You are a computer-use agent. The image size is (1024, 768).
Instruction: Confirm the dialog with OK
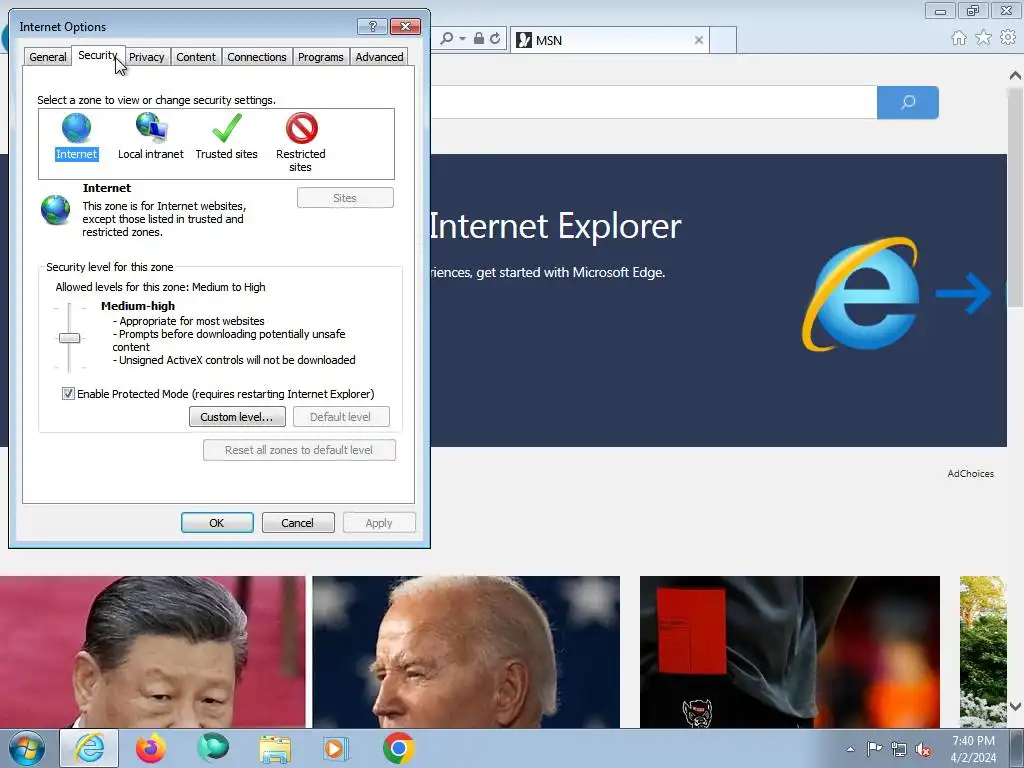(217, 522)
